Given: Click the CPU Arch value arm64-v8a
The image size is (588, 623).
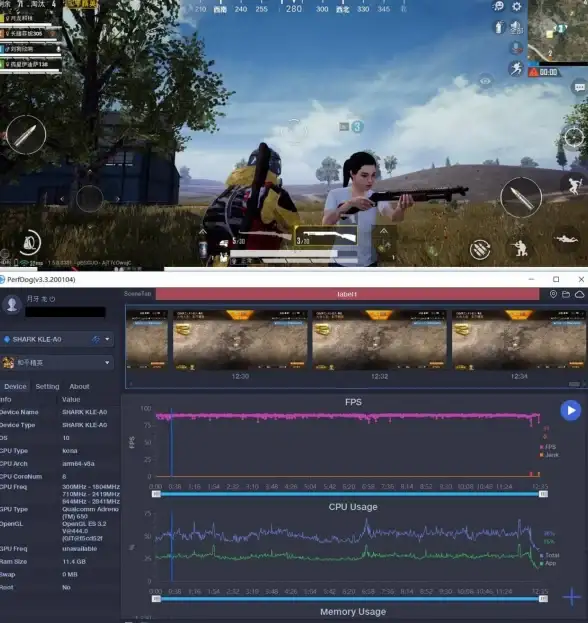Looking at the screenshot, I should tap(78, 464).
